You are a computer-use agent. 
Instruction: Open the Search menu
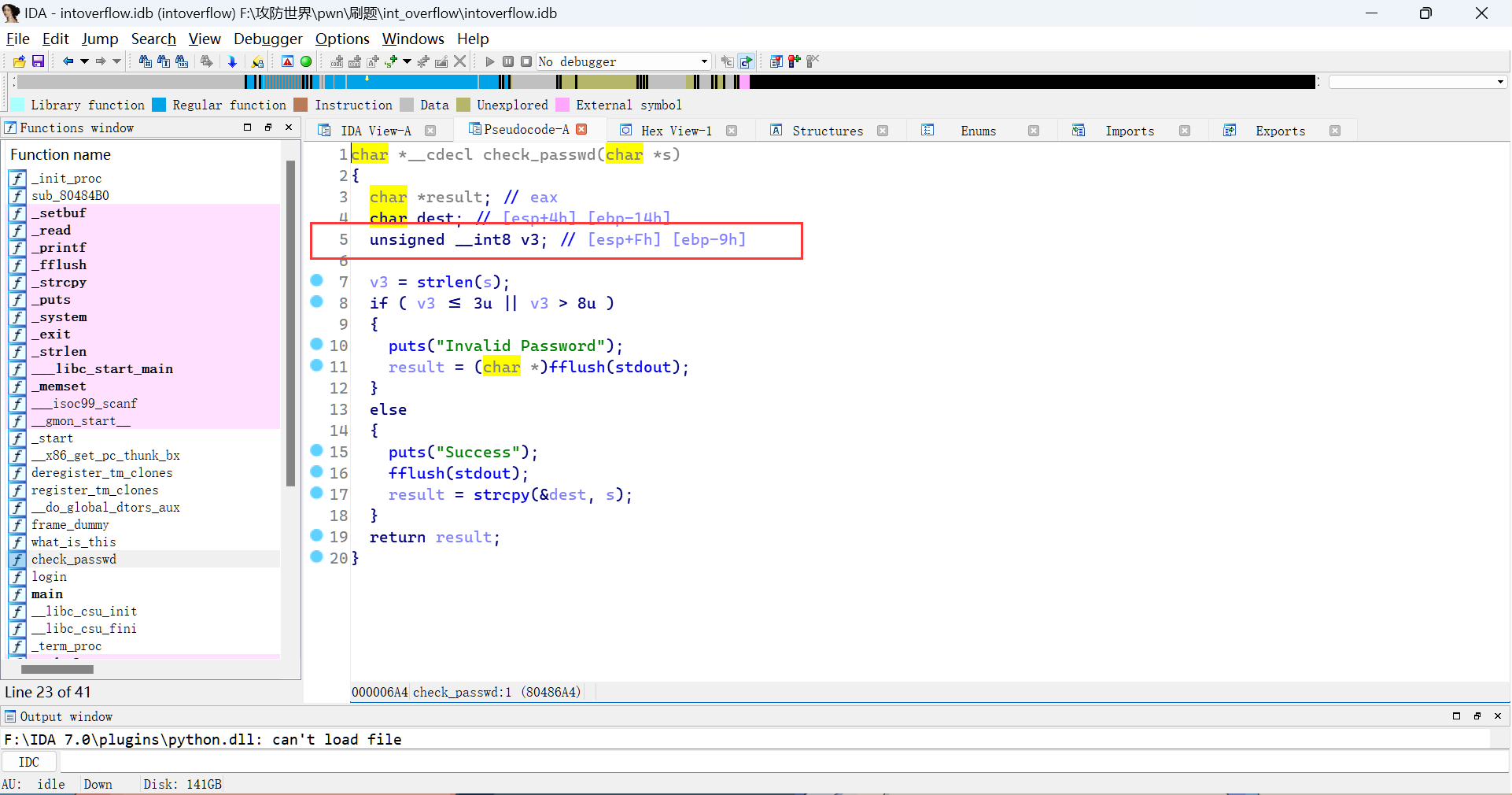(x=153, y=39)
